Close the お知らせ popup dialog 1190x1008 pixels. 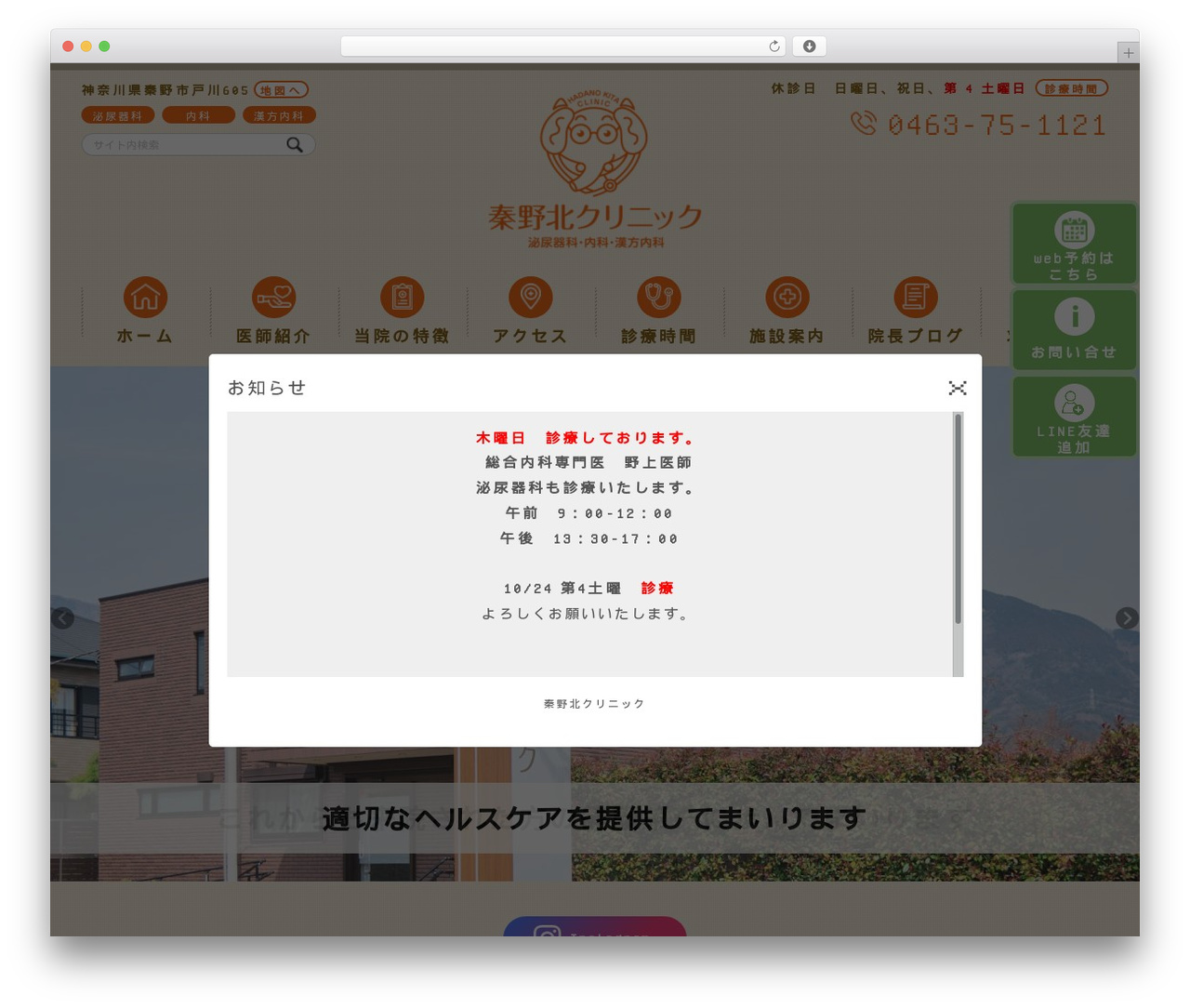pyautogui.click(x=958, y=388)
